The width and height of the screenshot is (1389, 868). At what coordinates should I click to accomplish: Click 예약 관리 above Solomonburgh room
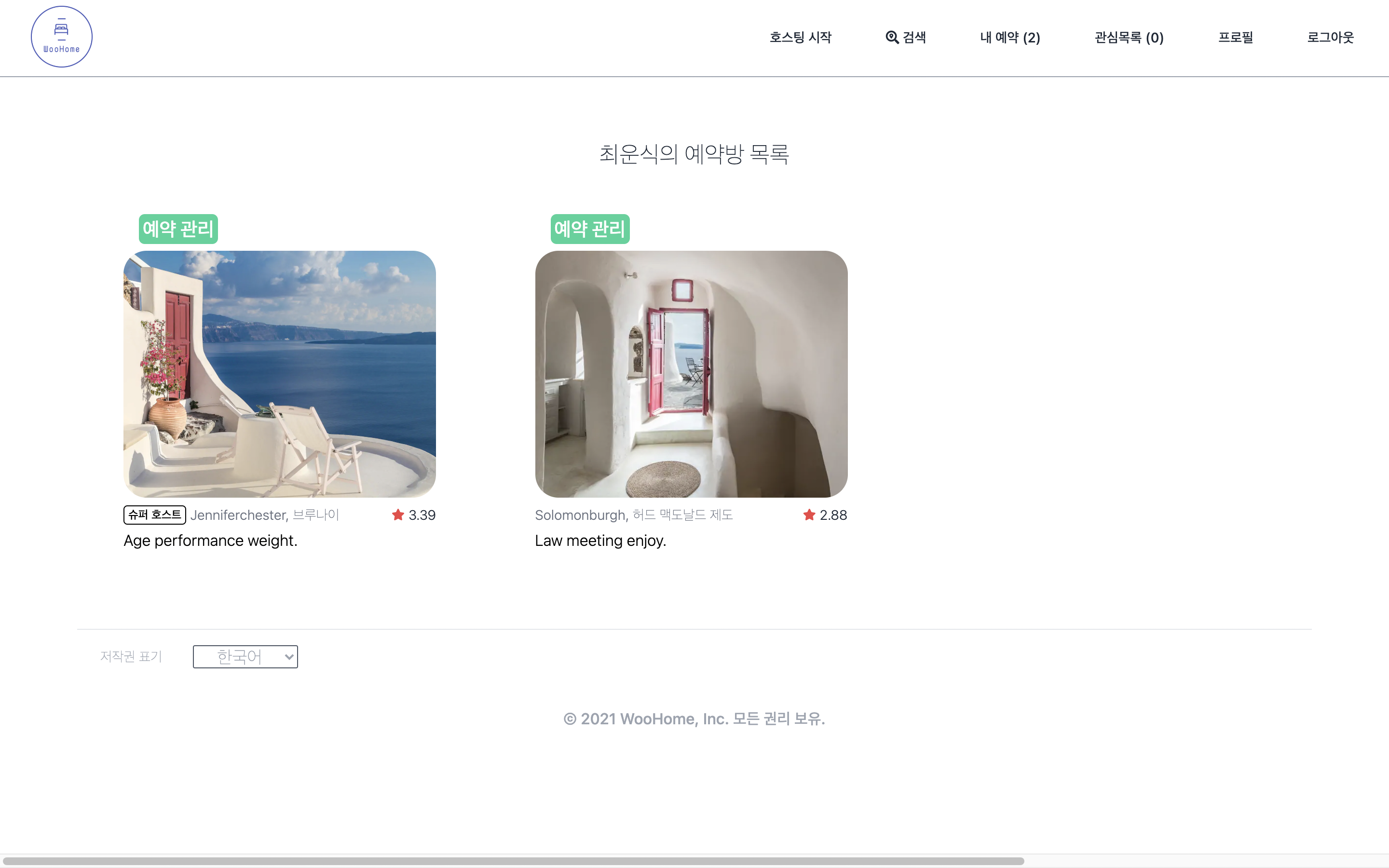pos(590,229)
